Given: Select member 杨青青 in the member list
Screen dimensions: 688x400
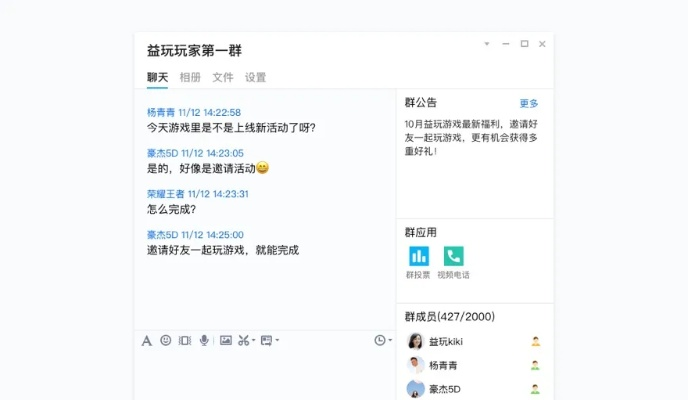Looking at the screenshot, I should click(x=447, y=365).
